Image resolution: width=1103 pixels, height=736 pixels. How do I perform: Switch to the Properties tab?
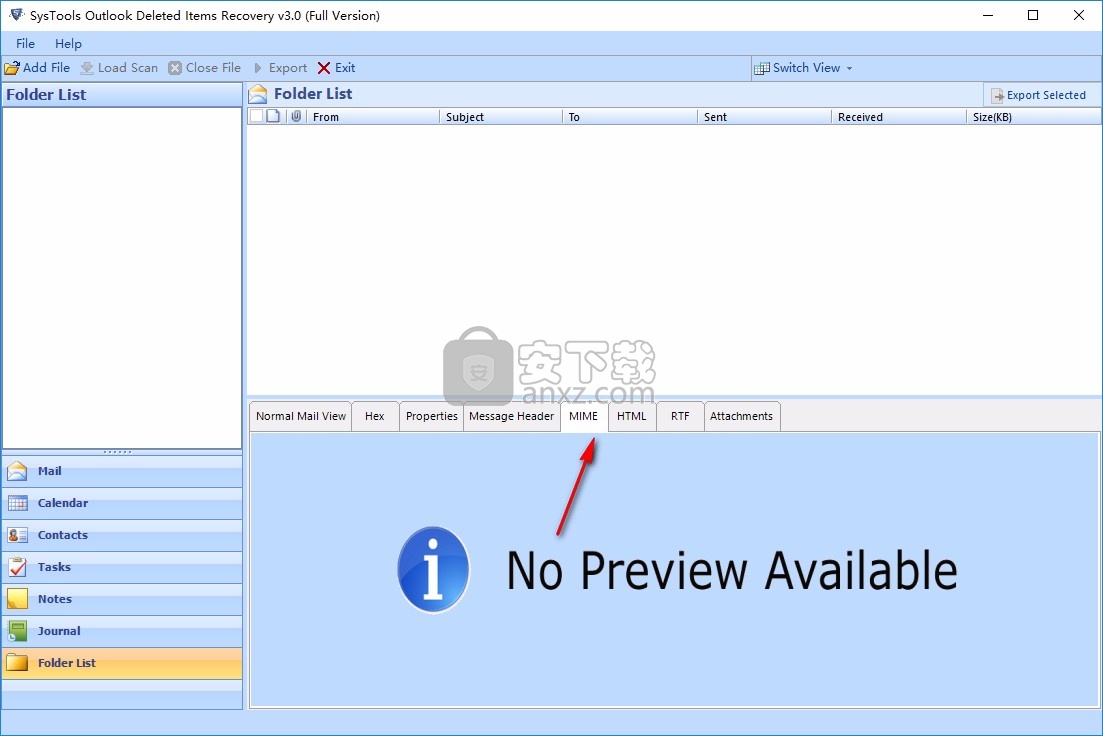[431, 417]
